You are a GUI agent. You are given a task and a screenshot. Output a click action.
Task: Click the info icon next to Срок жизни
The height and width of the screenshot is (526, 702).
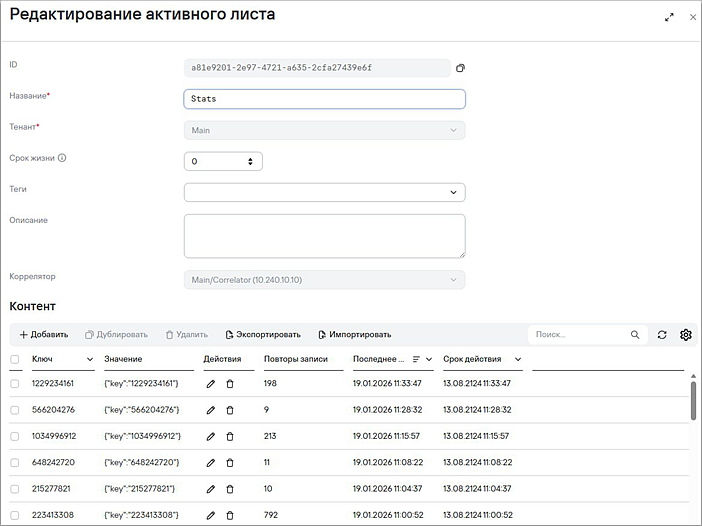[x=62, y=158]
